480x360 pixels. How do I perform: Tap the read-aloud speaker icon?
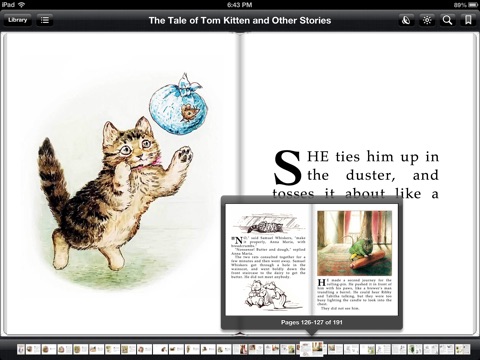click(406, 20)
